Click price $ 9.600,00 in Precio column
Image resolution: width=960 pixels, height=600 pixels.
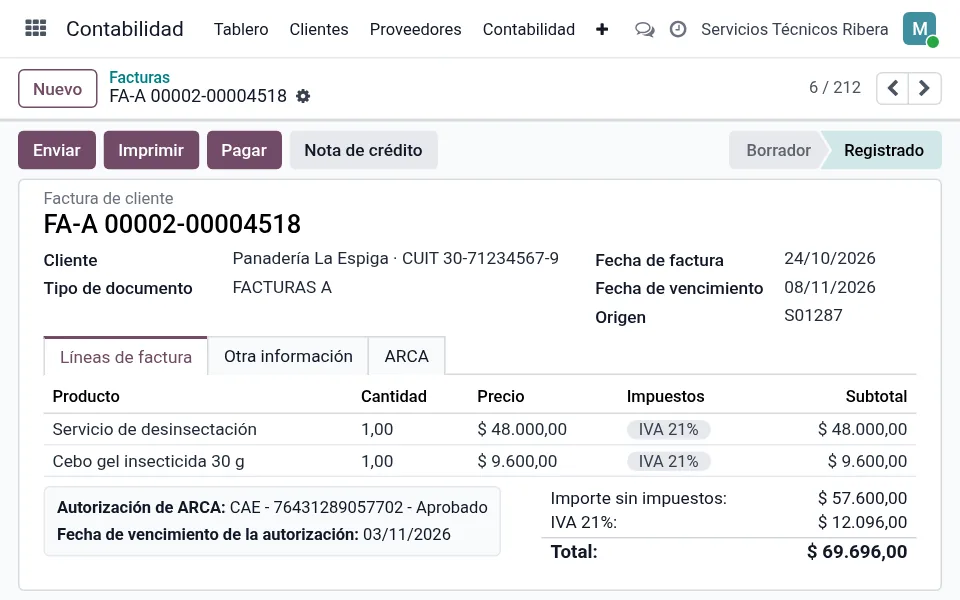point(517,461)
